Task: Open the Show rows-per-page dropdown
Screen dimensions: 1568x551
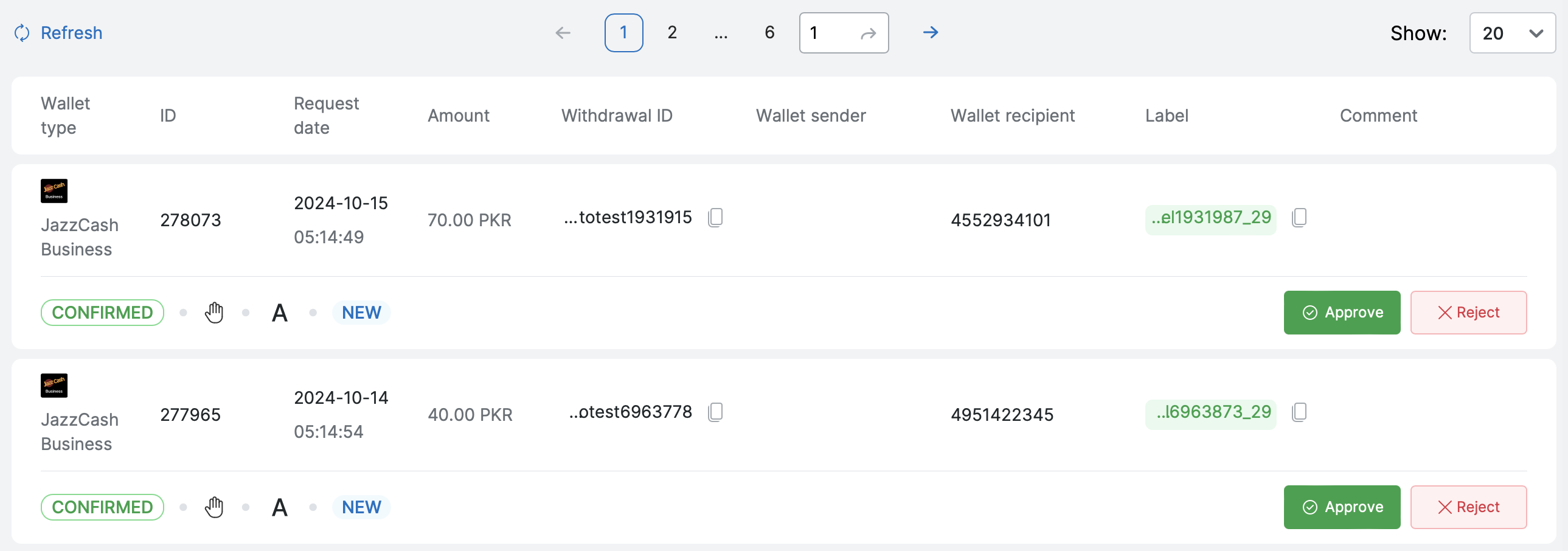Action: click(x=1512, y=33)
